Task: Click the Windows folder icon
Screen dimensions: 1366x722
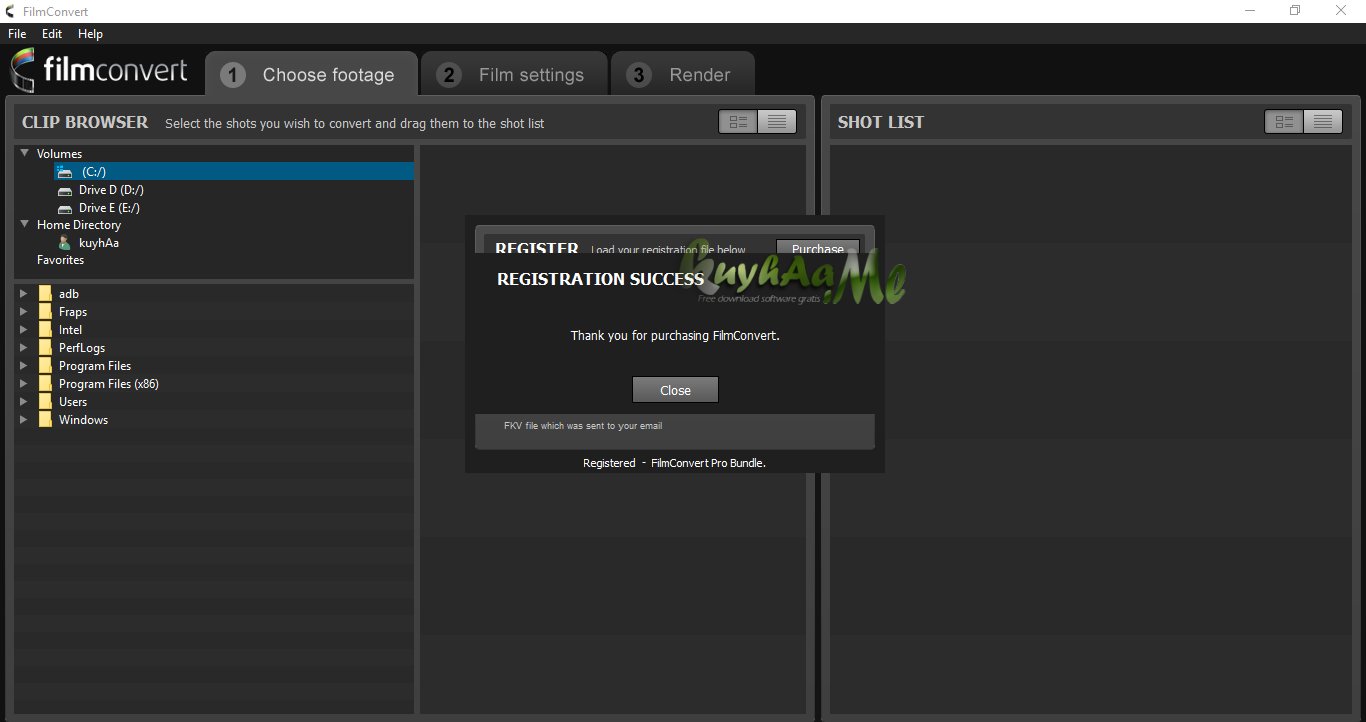Action: pyautogui.click(x=45, y=420)
